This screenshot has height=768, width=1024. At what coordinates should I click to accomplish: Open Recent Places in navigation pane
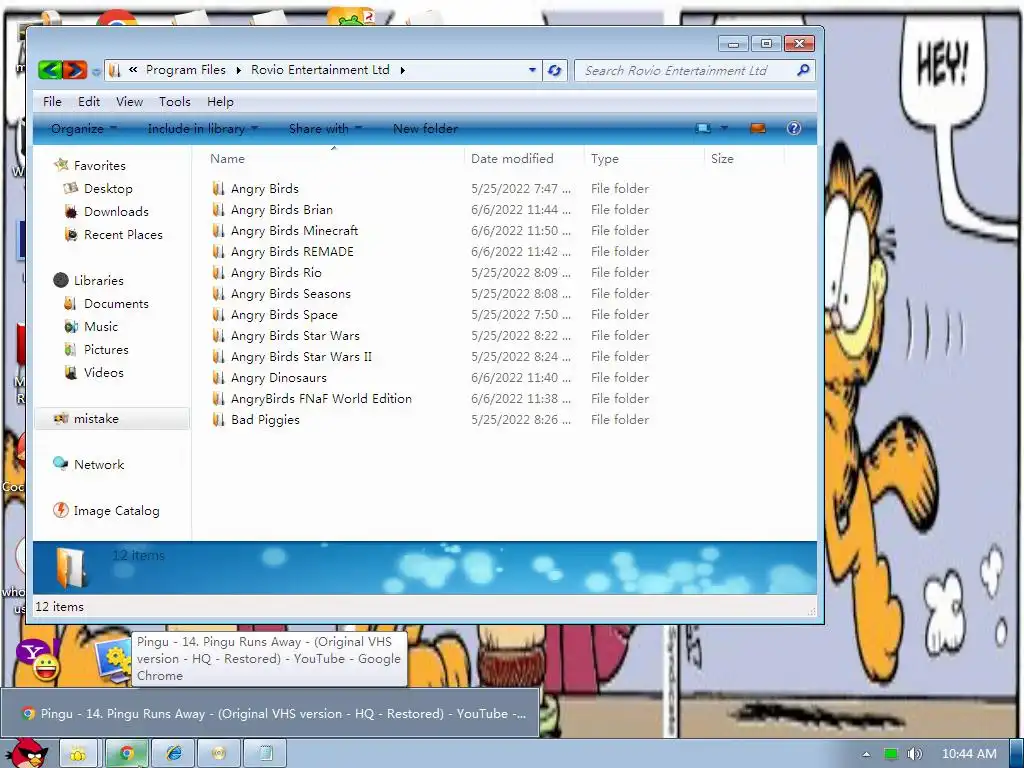123,234
